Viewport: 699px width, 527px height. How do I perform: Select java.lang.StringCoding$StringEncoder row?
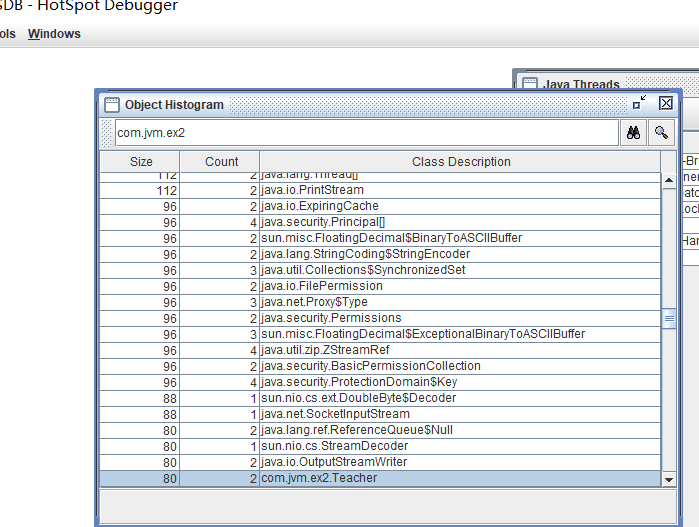380,255
